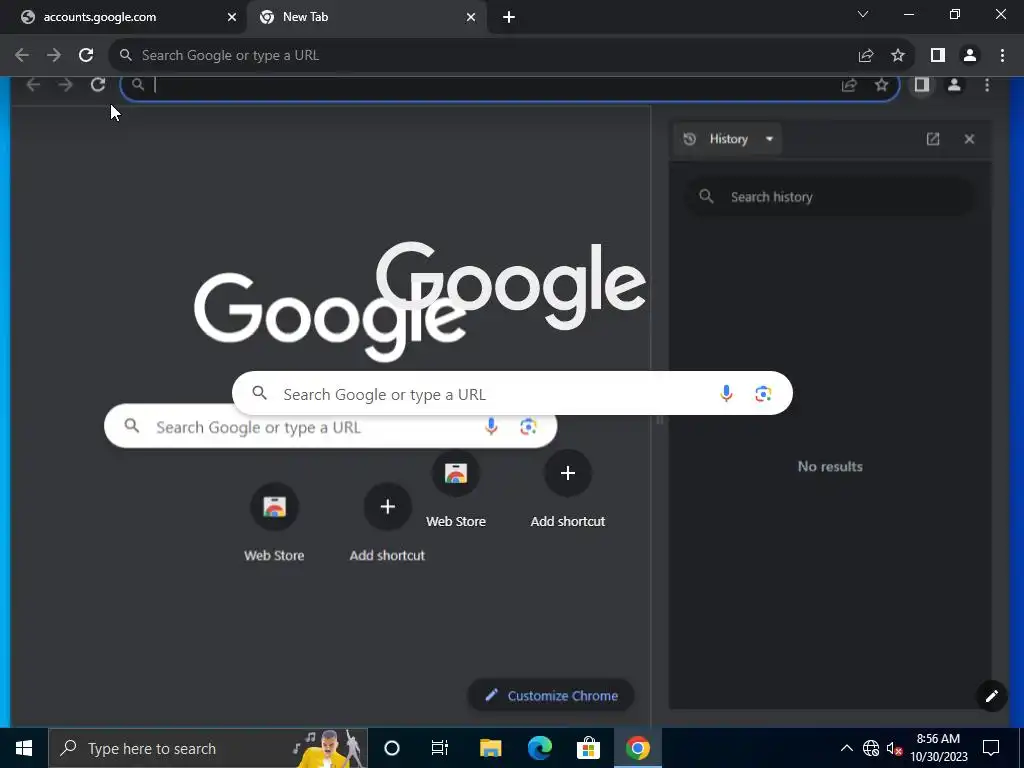Open the three-dot menu in the dimmed second toolbar
Screen dimensions: 1024x768
[x=987, y=85]
